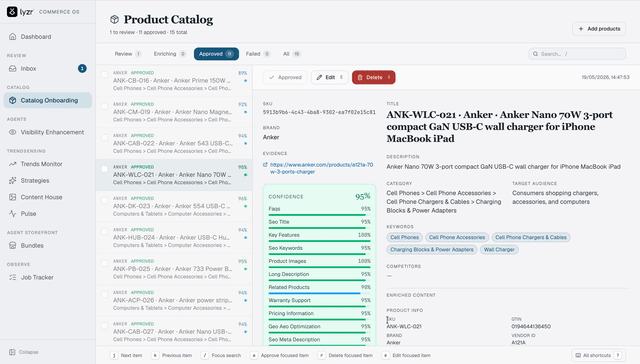Click the Product Catalog cube icon
Viewport: 640px width, 364px height.
pos(114,19)
